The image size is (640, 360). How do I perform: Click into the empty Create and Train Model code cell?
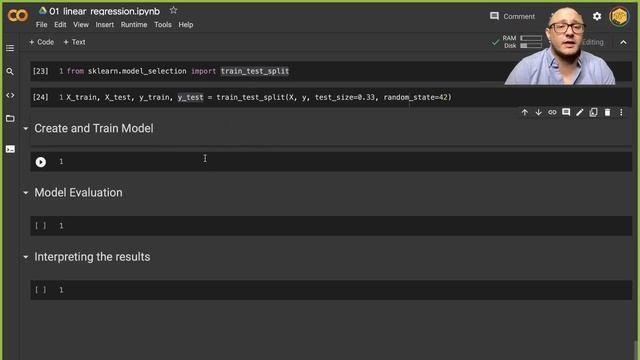pyautogui.click(x=331, y=162)
